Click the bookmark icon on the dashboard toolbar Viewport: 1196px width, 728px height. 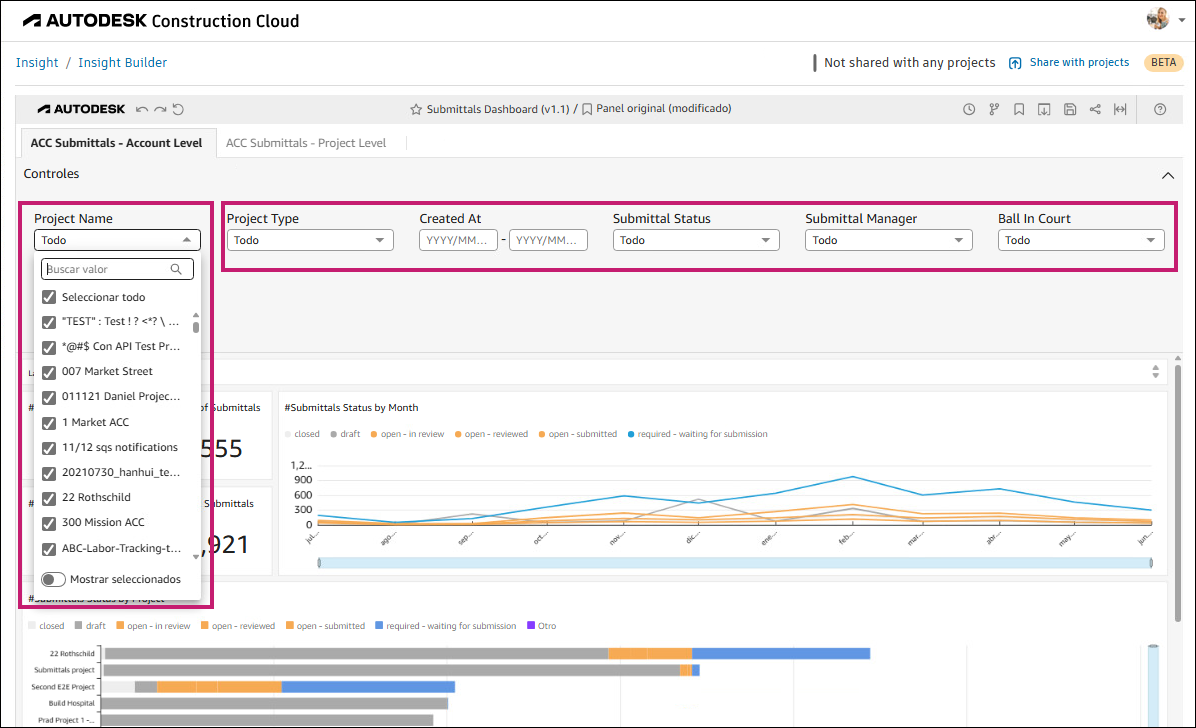tap(1019, 108)
